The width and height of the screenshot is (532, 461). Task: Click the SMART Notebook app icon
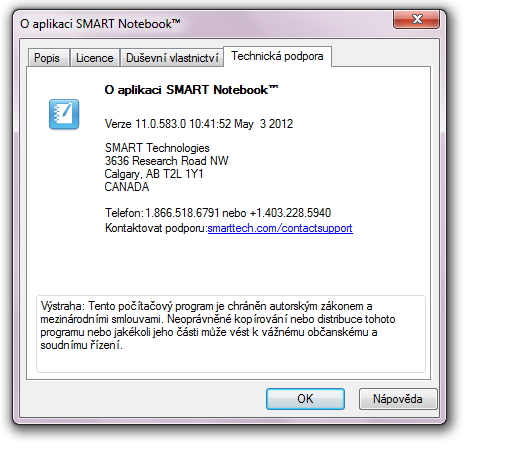64,114
